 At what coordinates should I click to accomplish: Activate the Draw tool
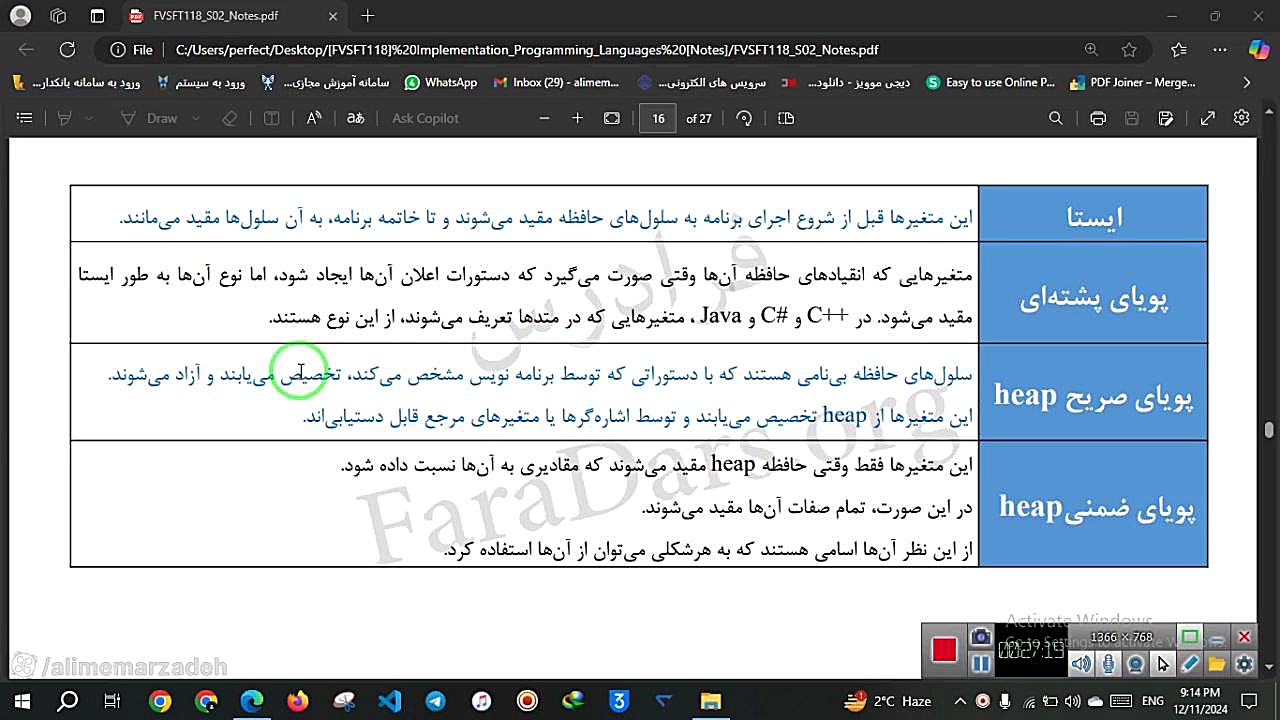(x=149, y=118)
